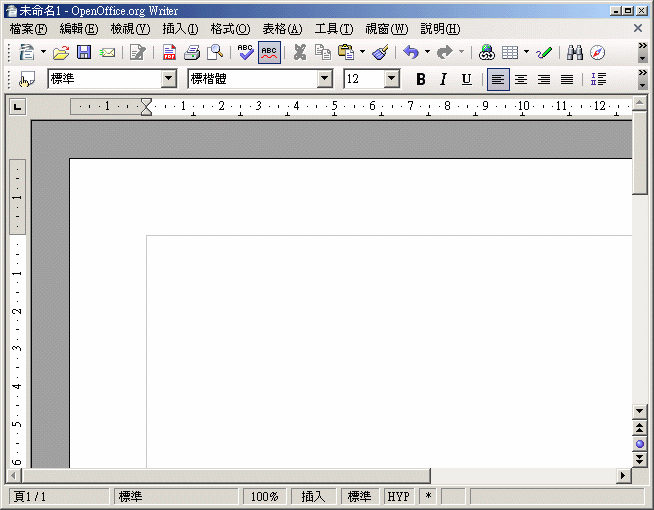Click the 頁1 / 1 page number field
Image resolution: width=654 pixels, height=510 pixels.
pos(58,496)
